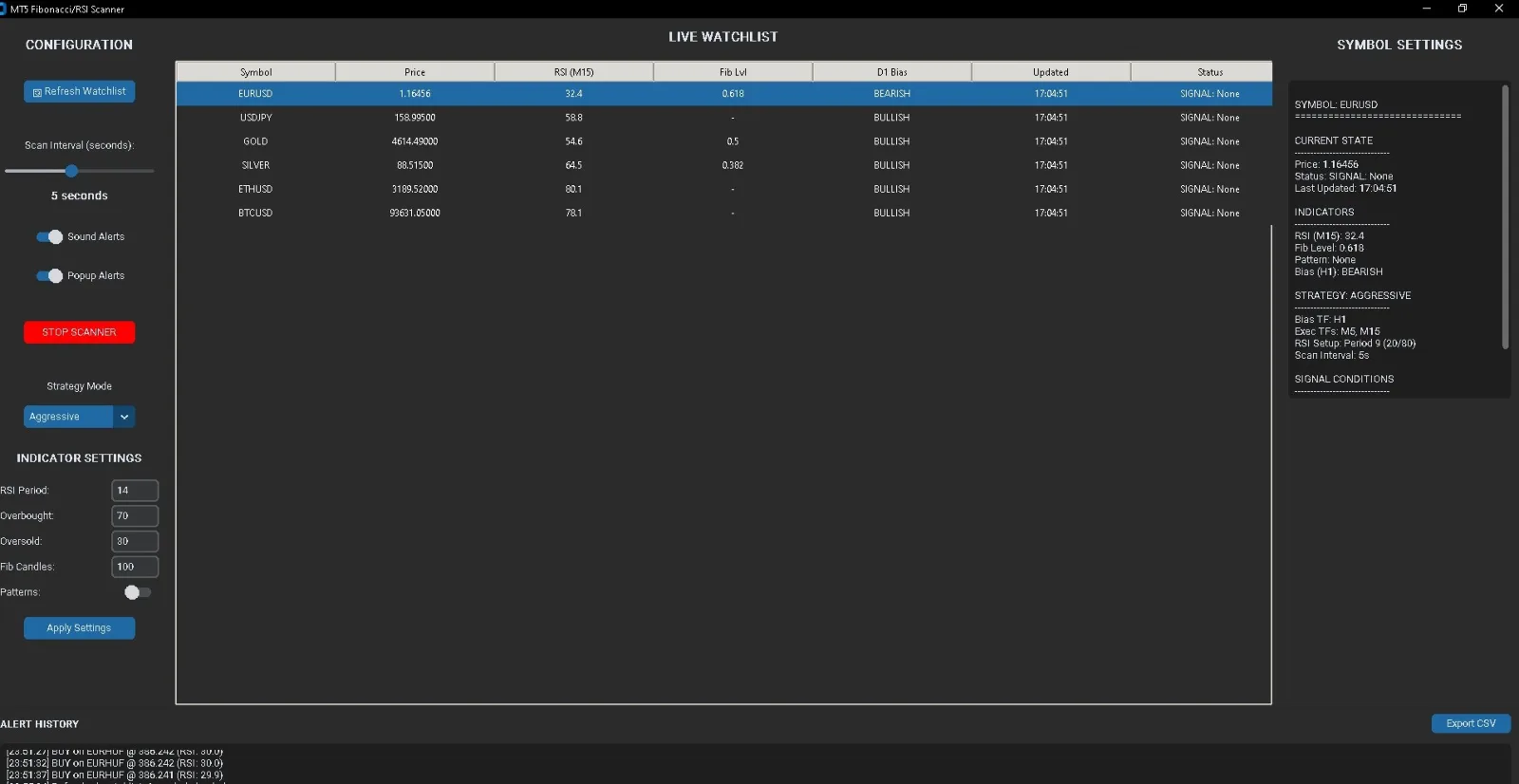1519x784 pixels.
Task: Select the GOLD row in watchlist
Action: click(x=723, y=141)
